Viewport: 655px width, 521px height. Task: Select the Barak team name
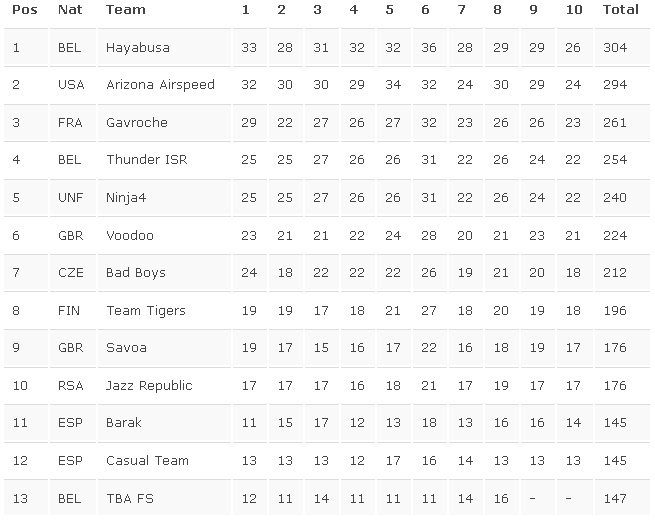click(124, 423)
